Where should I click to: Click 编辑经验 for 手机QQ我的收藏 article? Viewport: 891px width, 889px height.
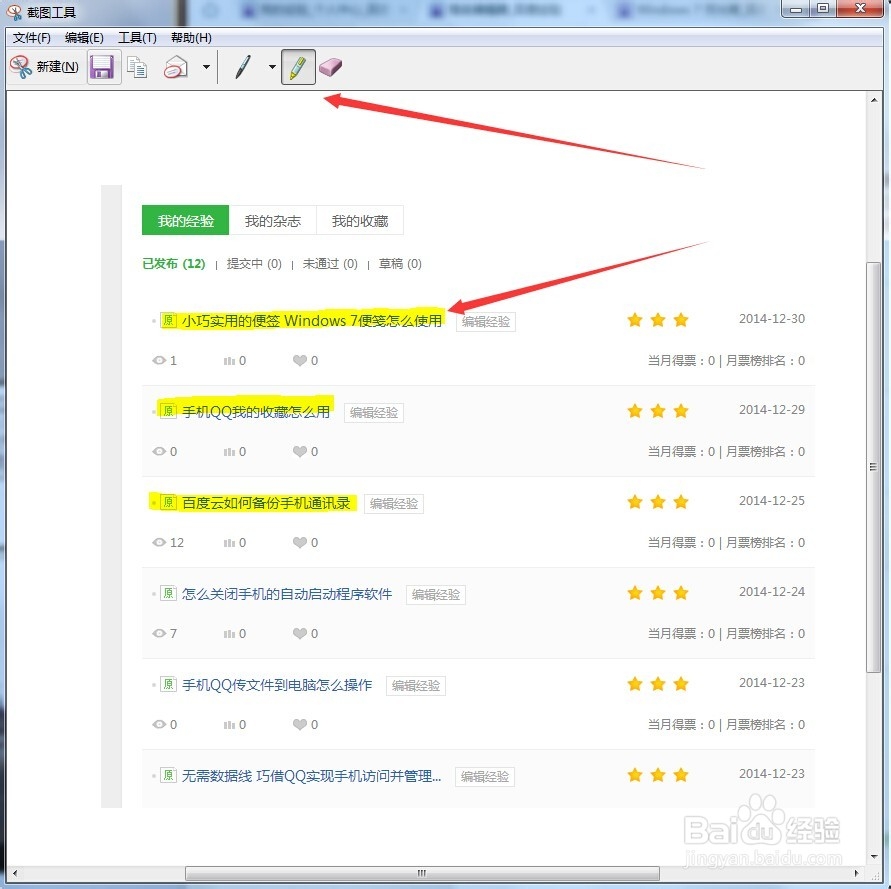pyautogui.click(x=374, y=413)
